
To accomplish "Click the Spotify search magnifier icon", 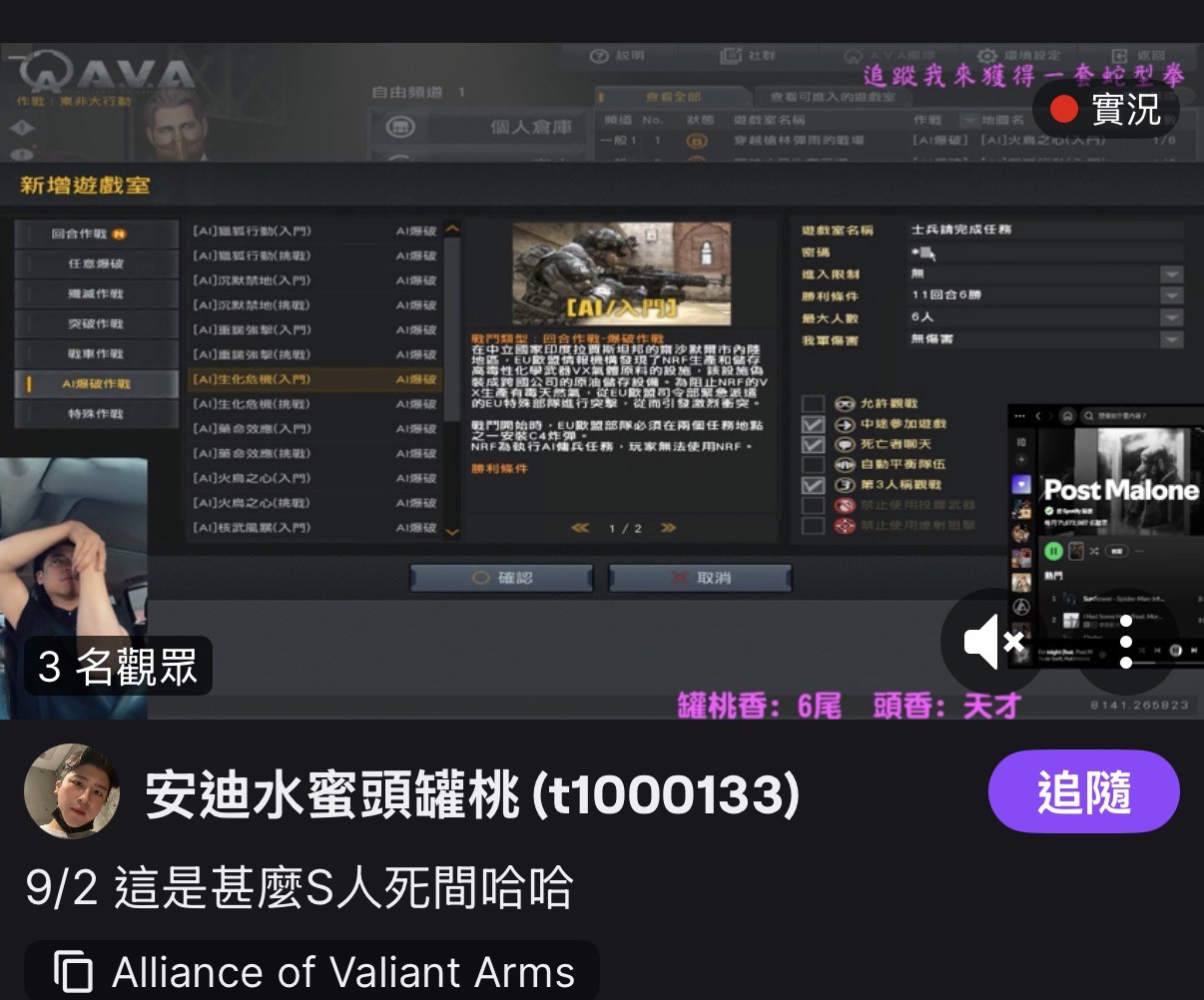I will click(1090, 415).
